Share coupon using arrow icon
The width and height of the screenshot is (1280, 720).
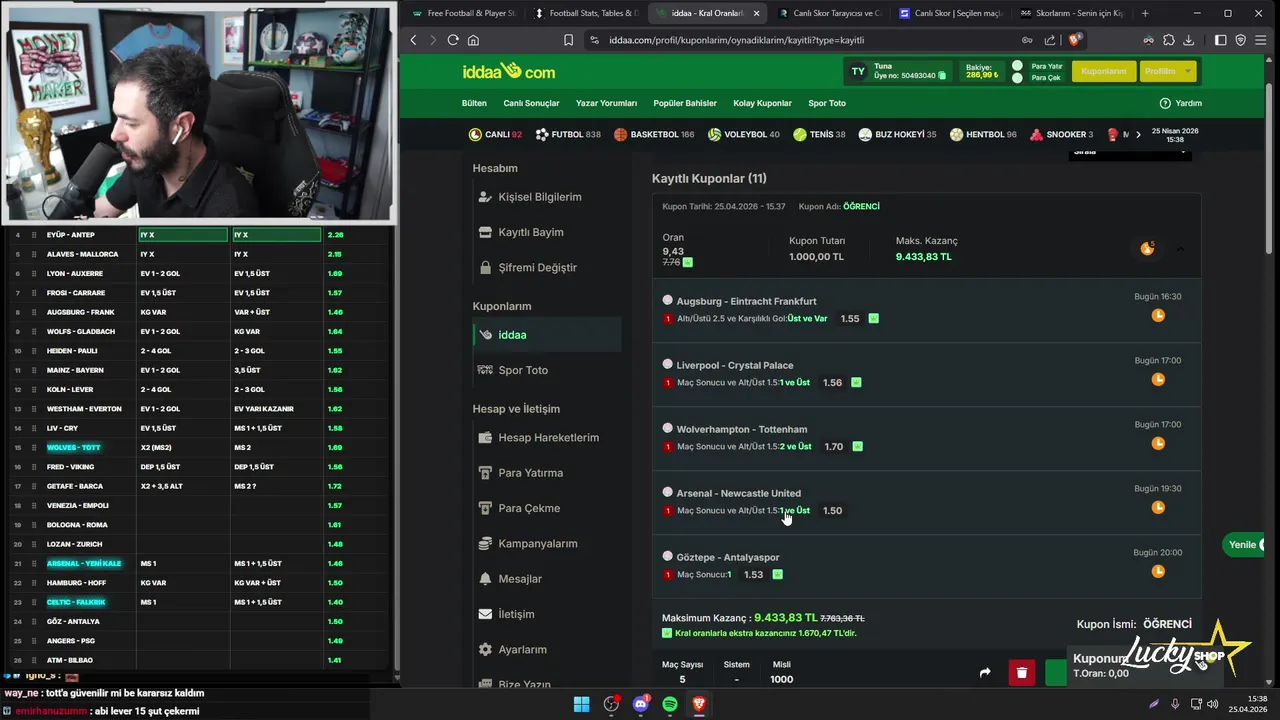[x=985, y=673]
